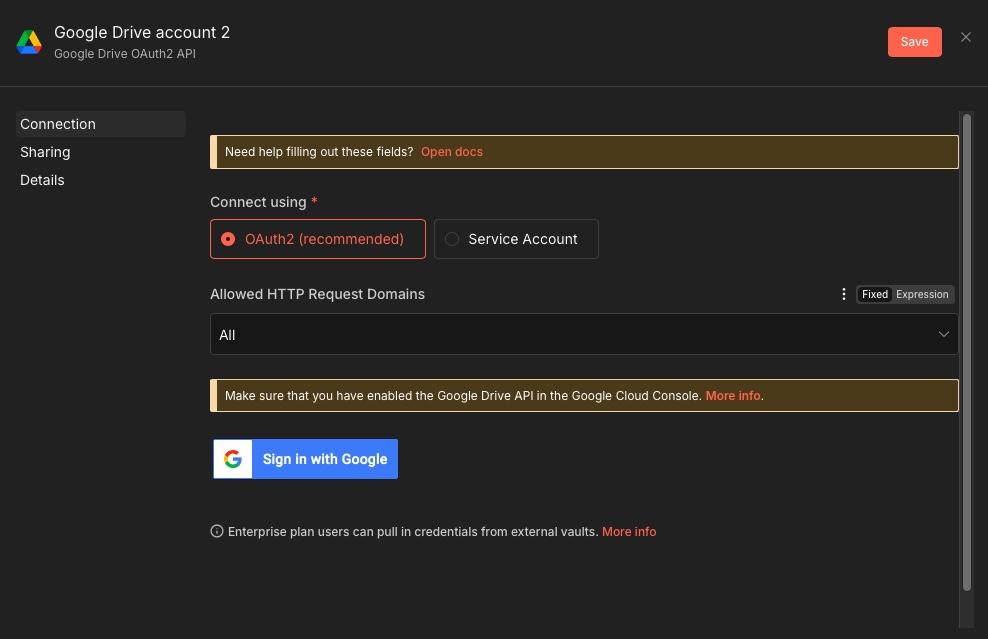Click the Google G logo icon
Image resolution: width=988 pixels, height=639 pixels.
[x=233, y=459]
